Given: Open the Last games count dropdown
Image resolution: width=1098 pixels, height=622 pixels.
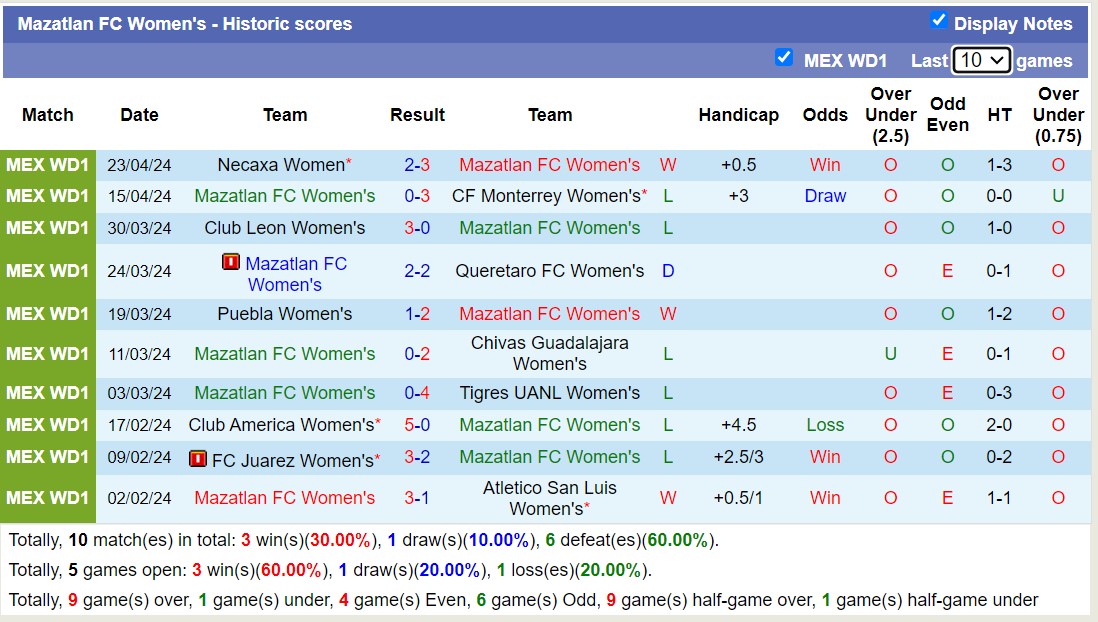Looking at the screenshot, I should (981, 60).
